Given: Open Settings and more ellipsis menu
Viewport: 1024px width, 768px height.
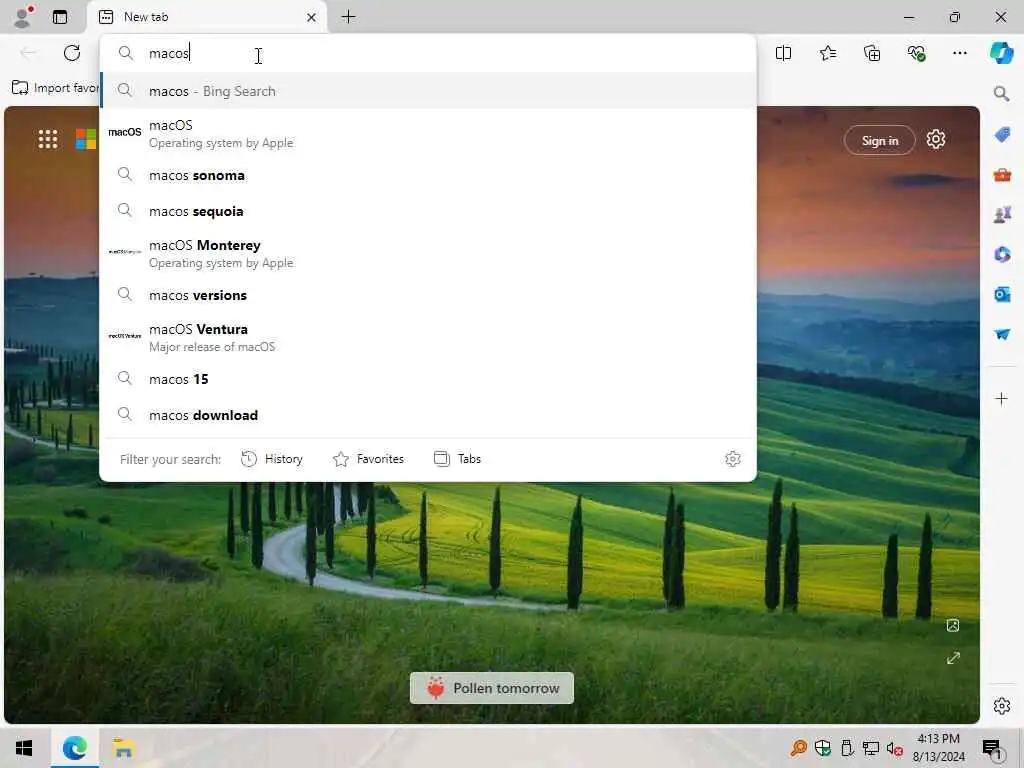Looking at the screenshot, I should (959, 53).
